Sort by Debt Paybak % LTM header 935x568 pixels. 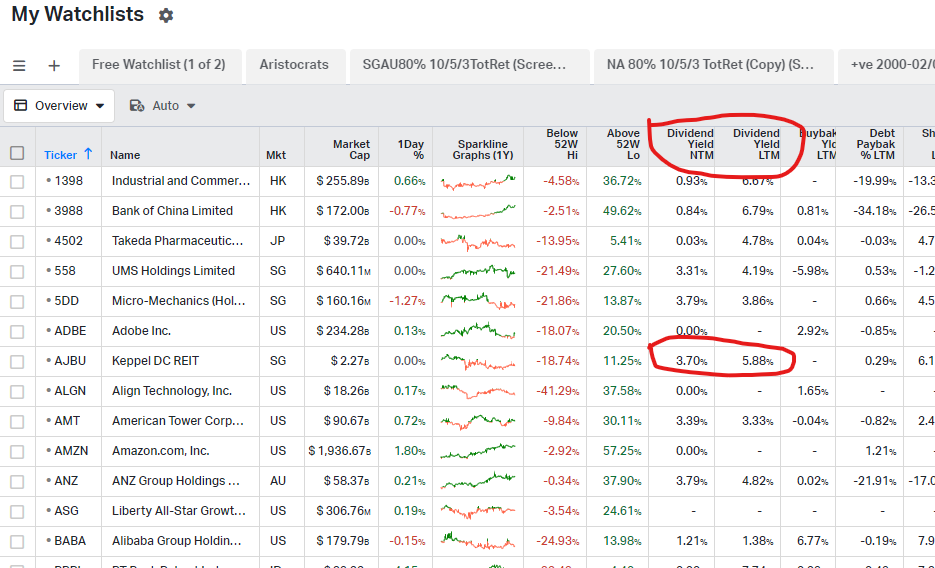pos(875,144)
